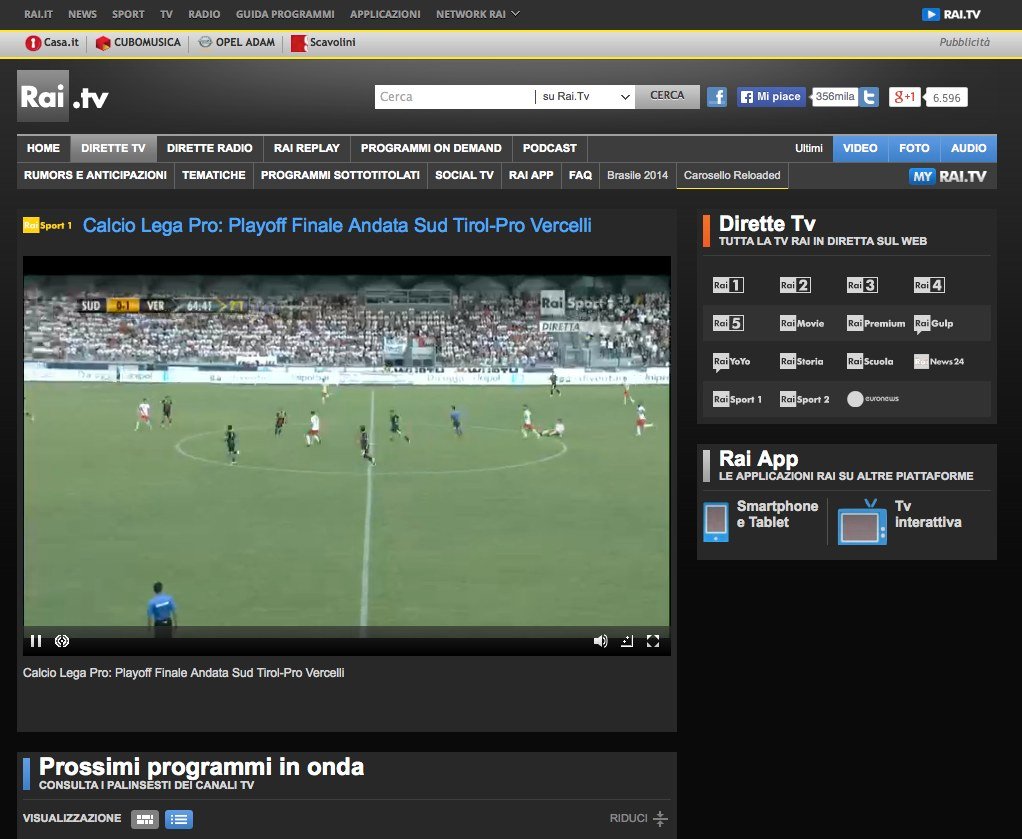The height and width of the screenshot is (839, 1022).
Task: Open the 'su Rai.Tv' search scope dropdown
Action: 585,96
